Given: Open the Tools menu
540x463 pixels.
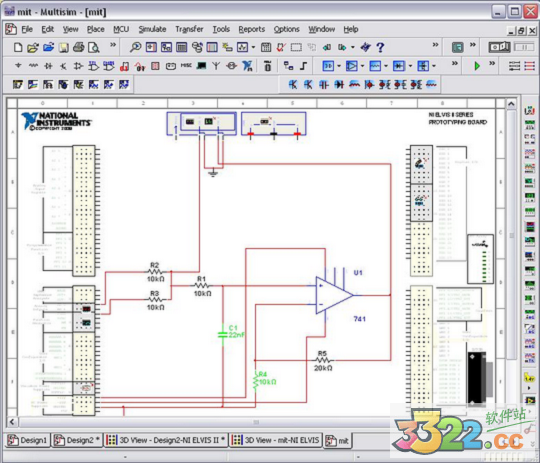Looking at the screenshot, I should pos(221,29).
